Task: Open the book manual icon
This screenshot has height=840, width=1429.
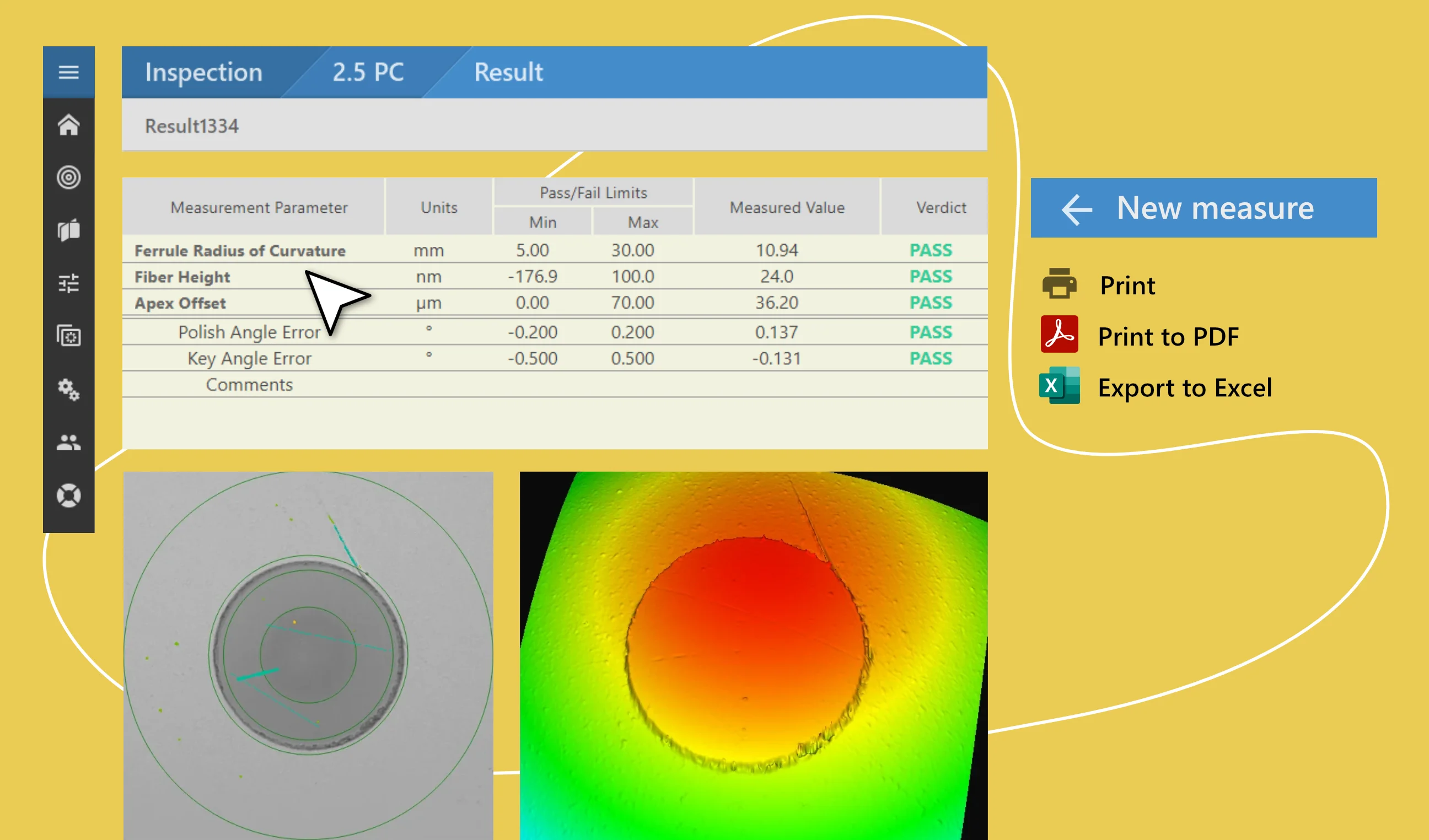Action: click(68, 230)
